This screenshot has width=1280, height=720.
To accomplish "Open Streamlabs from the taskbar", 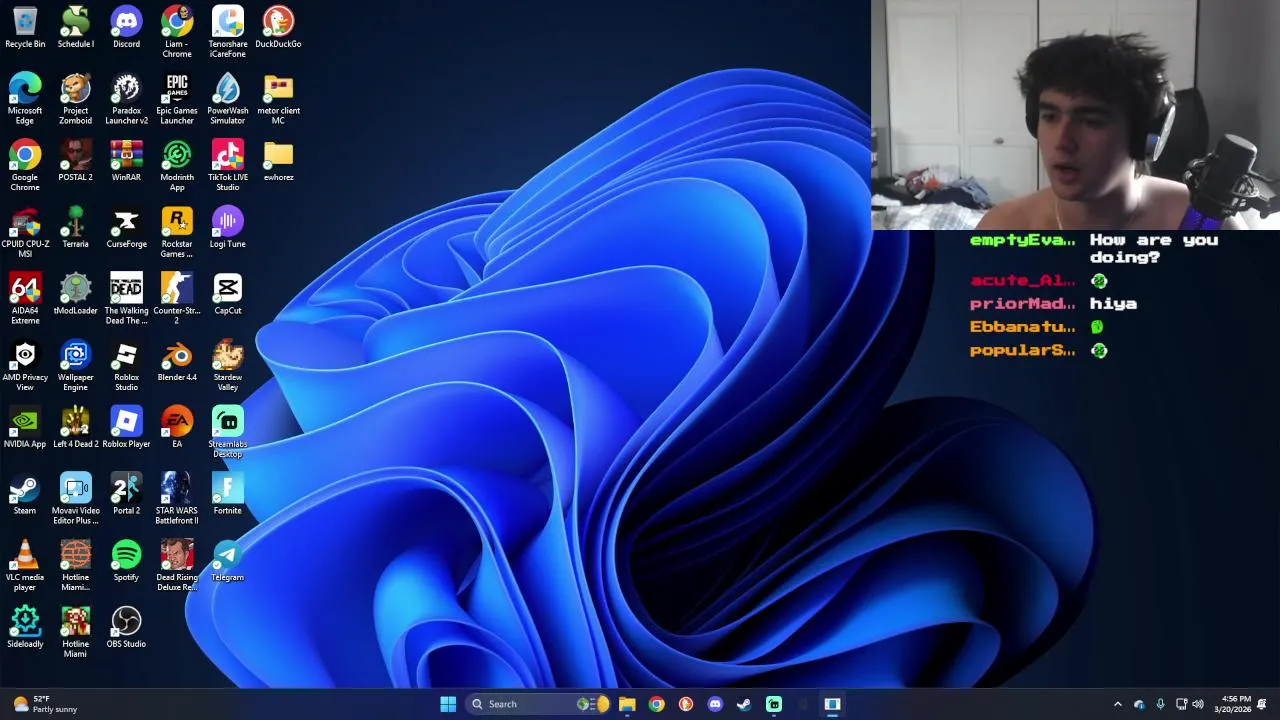I will point(774,704).
